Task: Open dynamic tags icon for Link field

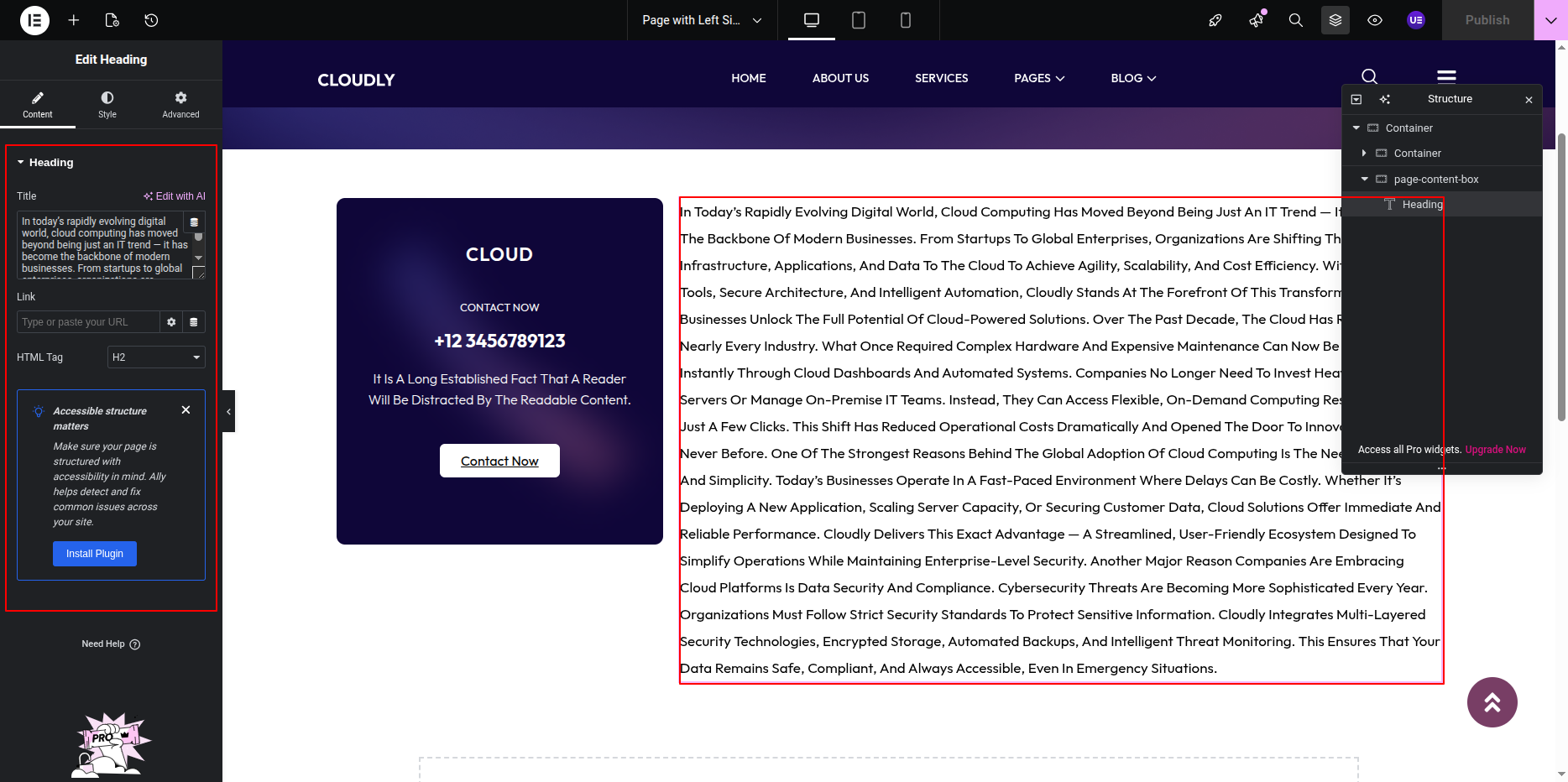Action: pos(194,322)
